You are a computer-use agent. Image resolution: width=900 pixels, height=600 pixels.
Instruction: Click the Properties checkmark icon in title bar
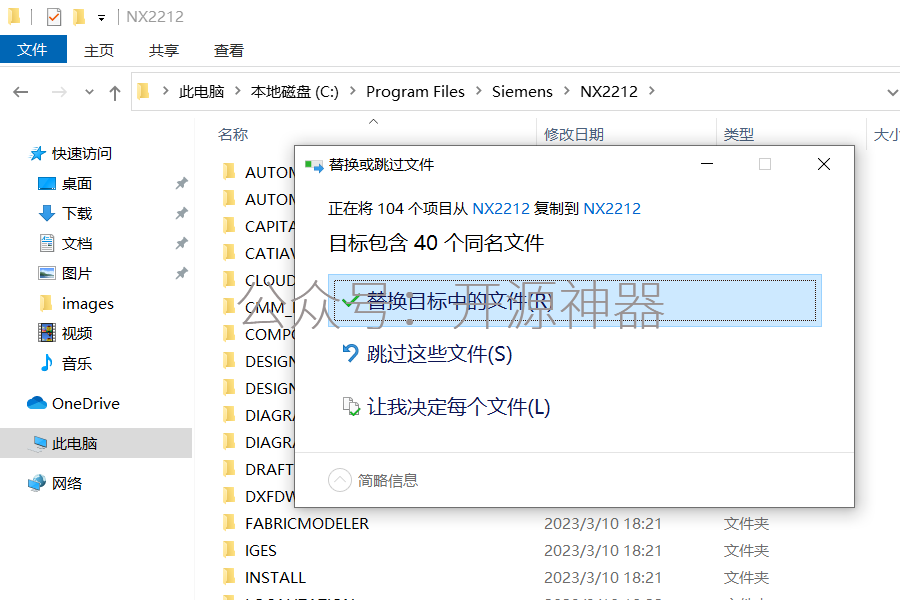coord(54,17)
